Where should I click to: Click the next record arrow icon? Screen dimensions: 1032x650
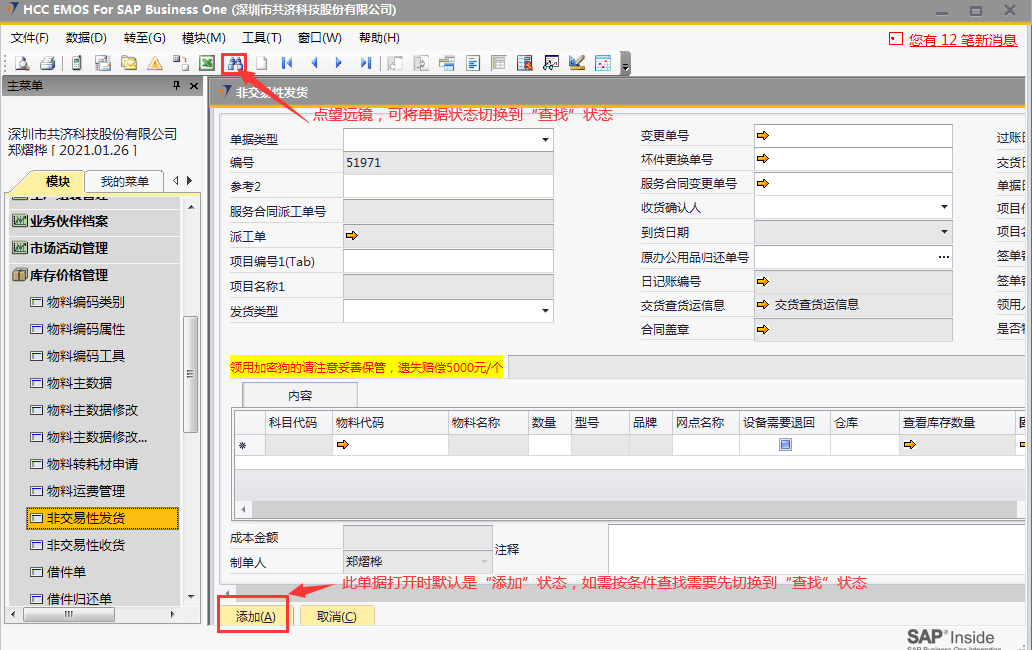(x=339, y=63)
